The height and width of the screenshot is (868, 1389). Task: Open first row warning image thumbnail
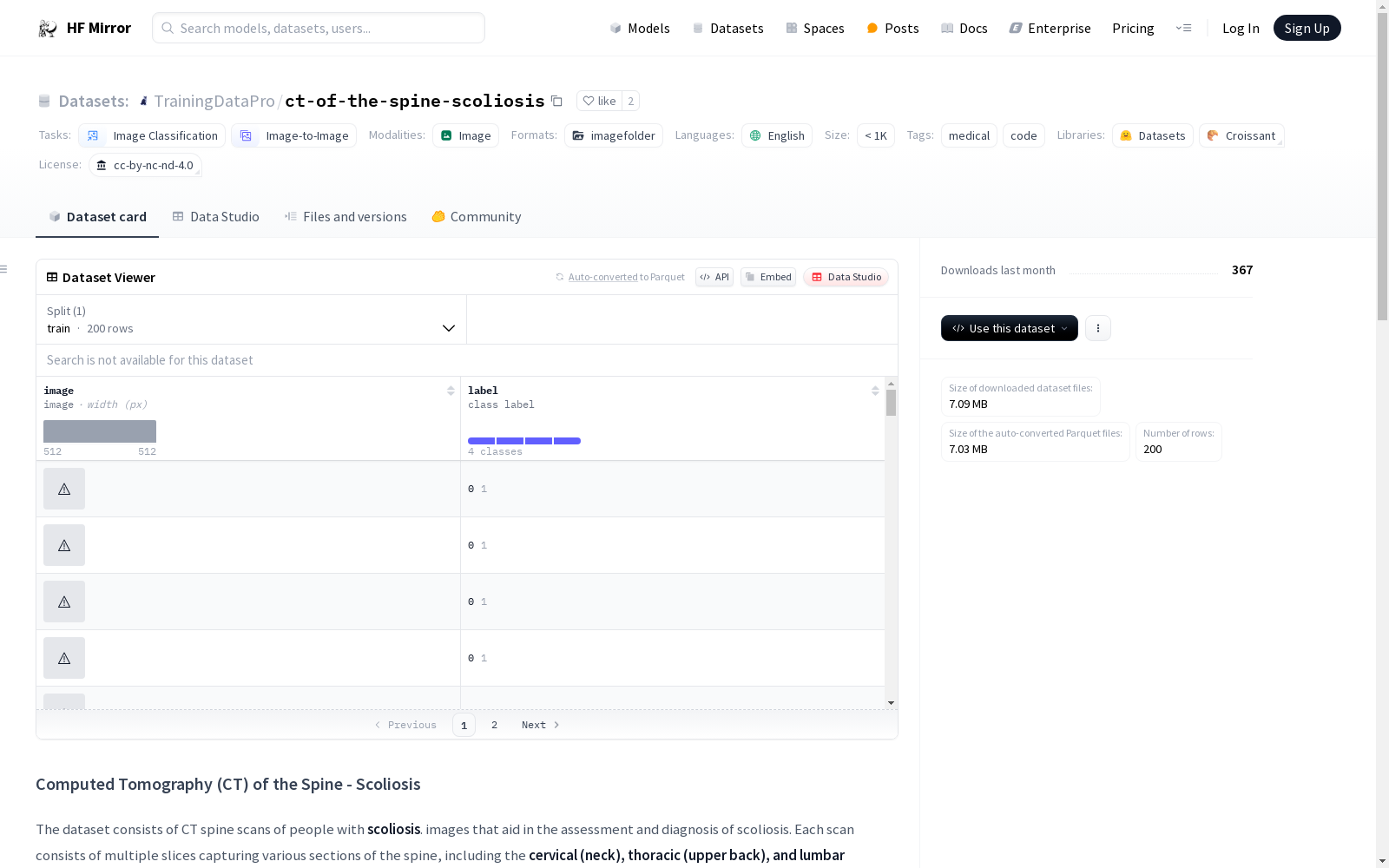pyautogui.click(x=64, y=489)
